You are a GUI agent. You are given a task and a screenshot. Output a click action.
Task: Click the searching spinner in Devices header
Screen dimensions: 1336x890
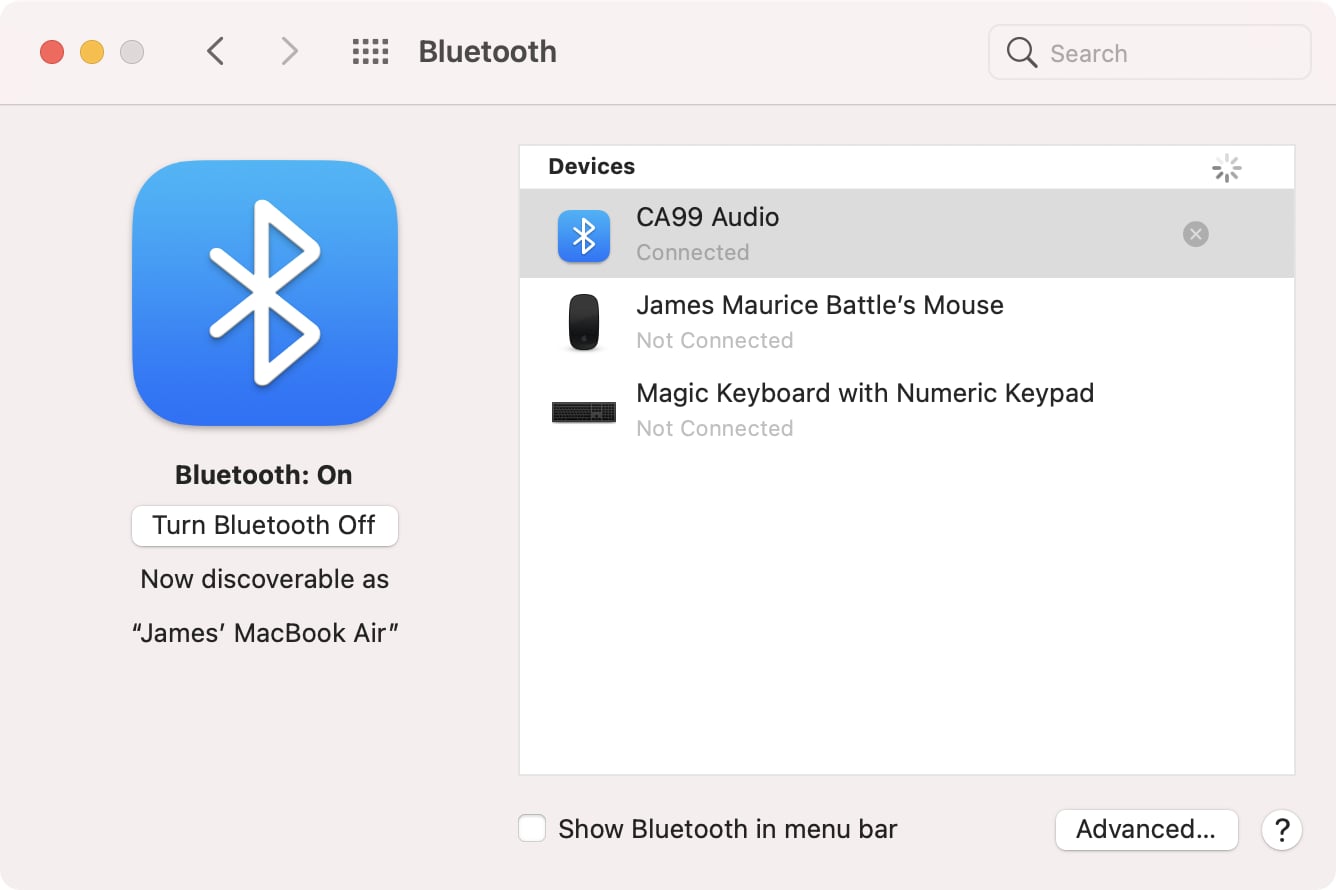coord(1226,168)
